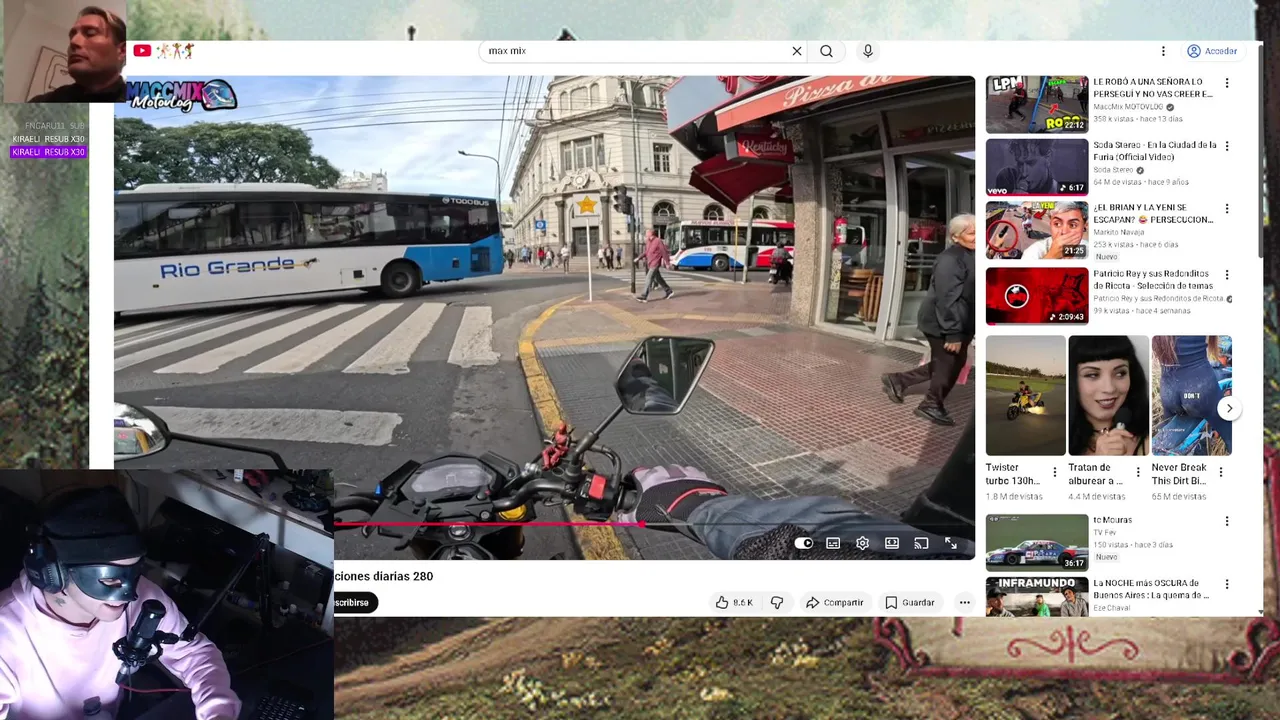Toggle the autoplay switch in the player
The image size is (1280, 720).
803,543
